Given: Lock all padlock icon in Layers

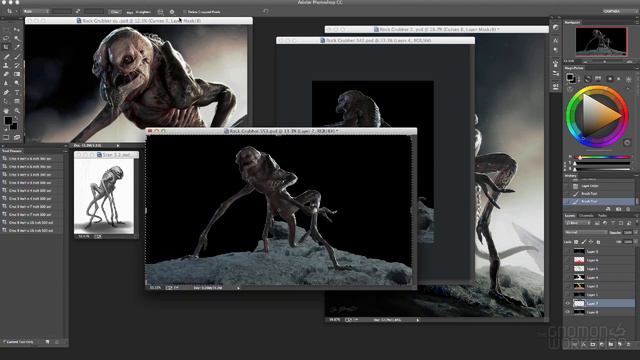Looking at the screenshot, I should pyautogui.click(x=598, y=242).
